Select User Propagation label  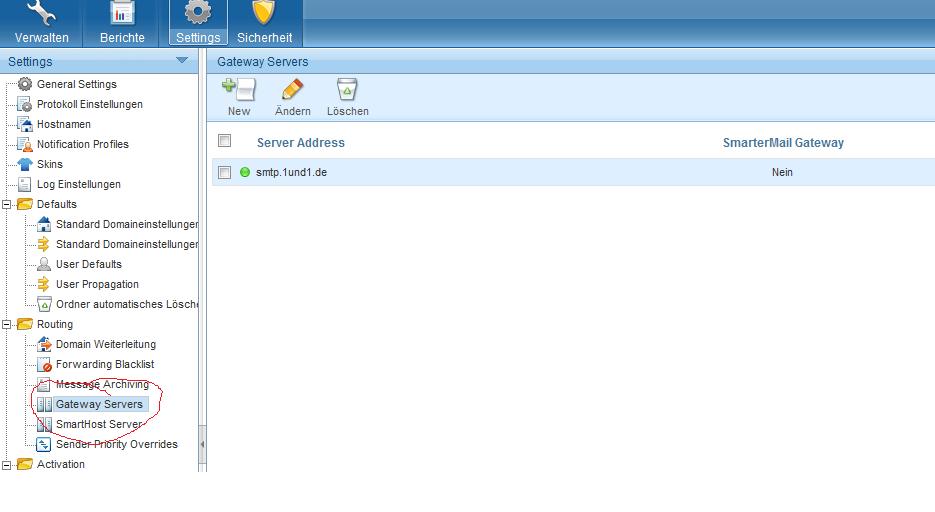(97, 284)
